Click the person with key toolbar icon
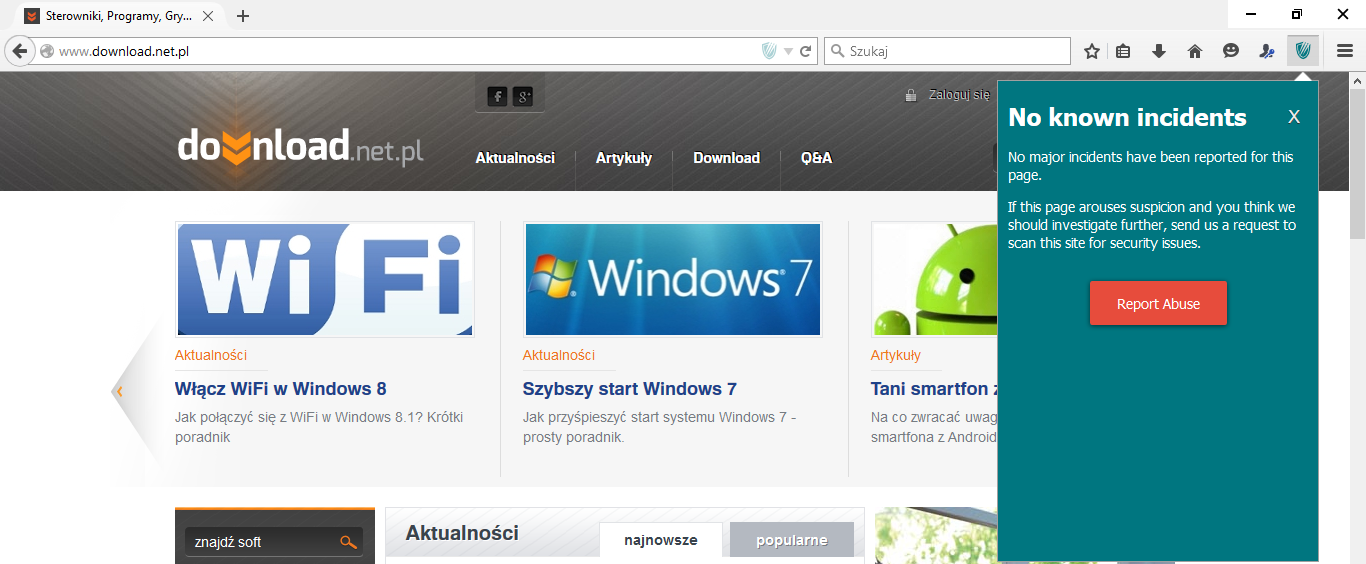Viewport: 1366px width, 564px height. [x=1267, y=51]
